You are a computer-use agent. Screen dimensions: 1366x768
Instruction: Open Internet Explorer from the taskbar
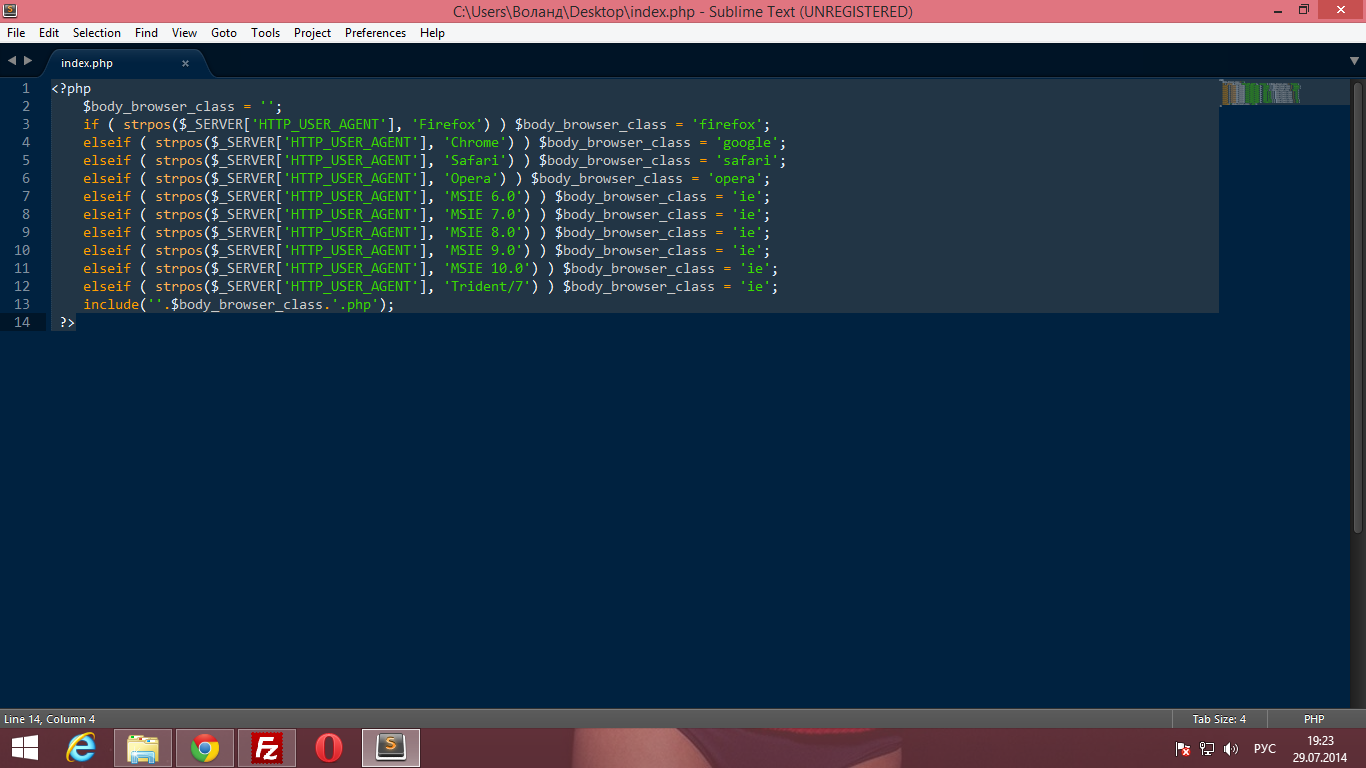[x=81, y=748]
